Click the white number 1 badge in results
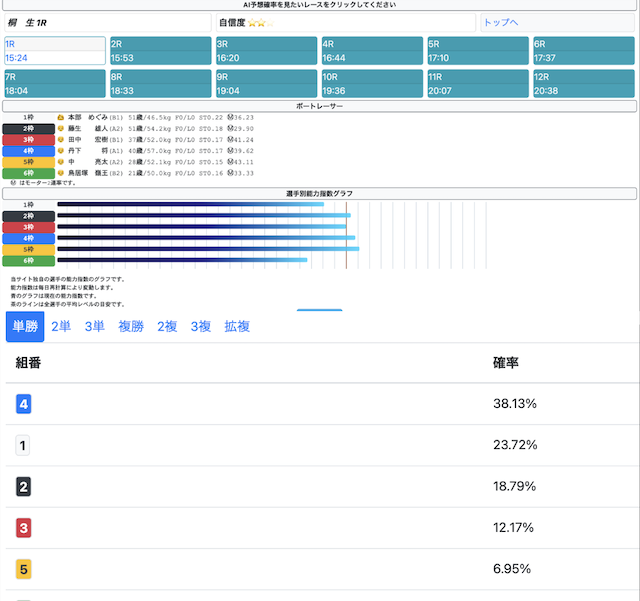 pyautogui.click(x=24, y=445)
